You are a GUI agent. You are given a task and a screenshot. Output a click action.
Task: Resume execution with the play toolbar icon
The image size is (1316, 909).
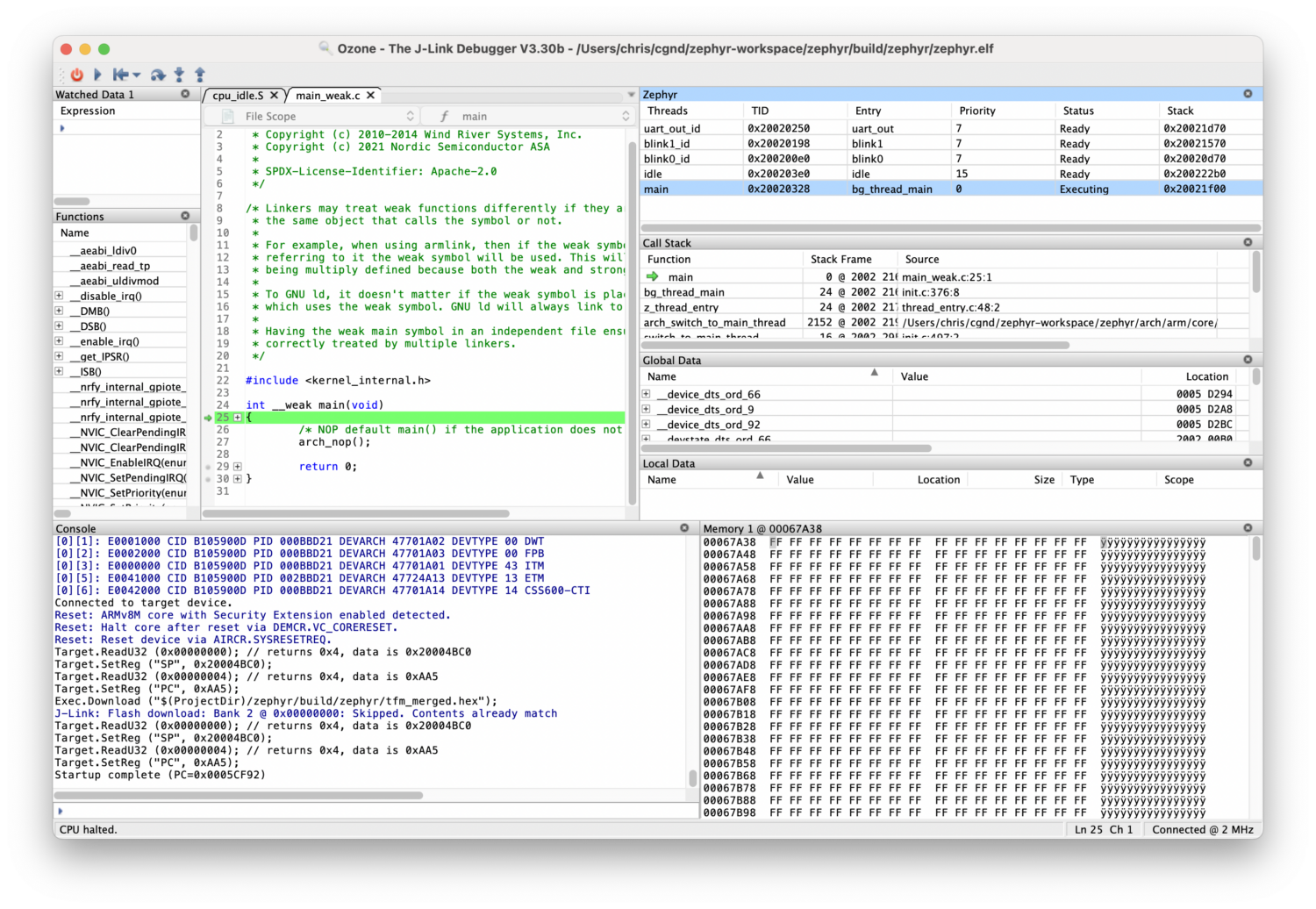[x=97, y=75]
